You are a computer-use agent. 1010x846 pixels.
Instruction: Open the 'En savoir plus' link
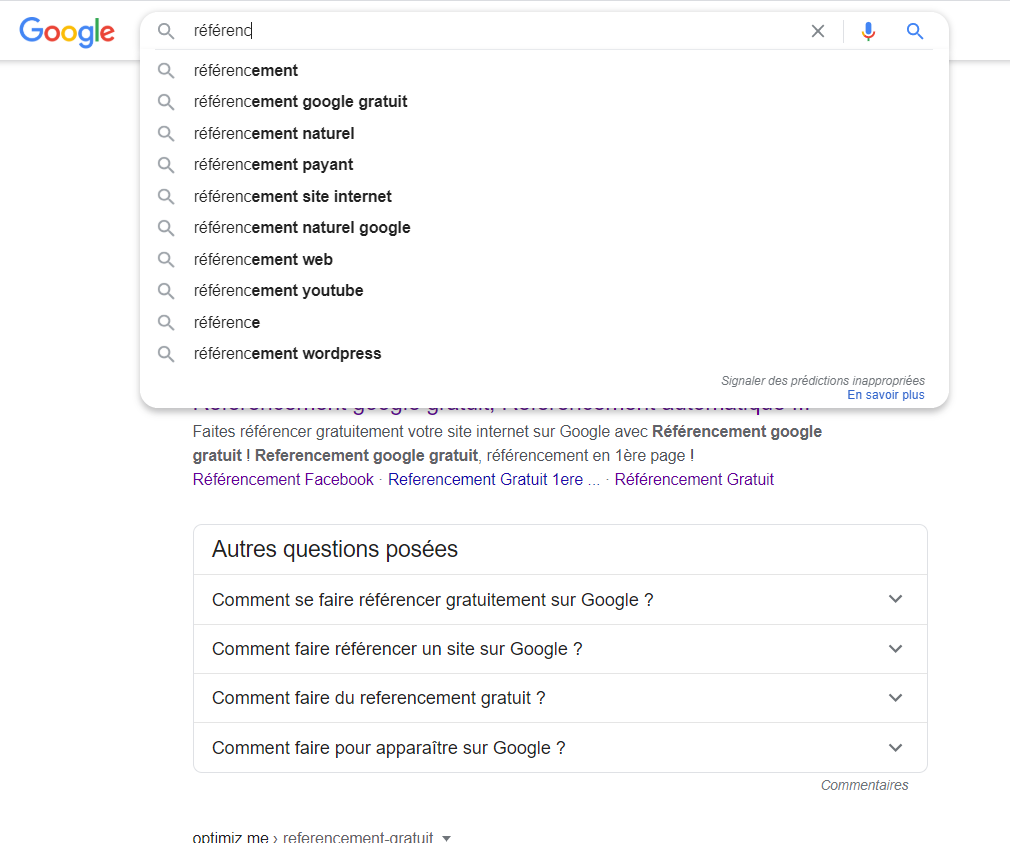pos(885,394)
